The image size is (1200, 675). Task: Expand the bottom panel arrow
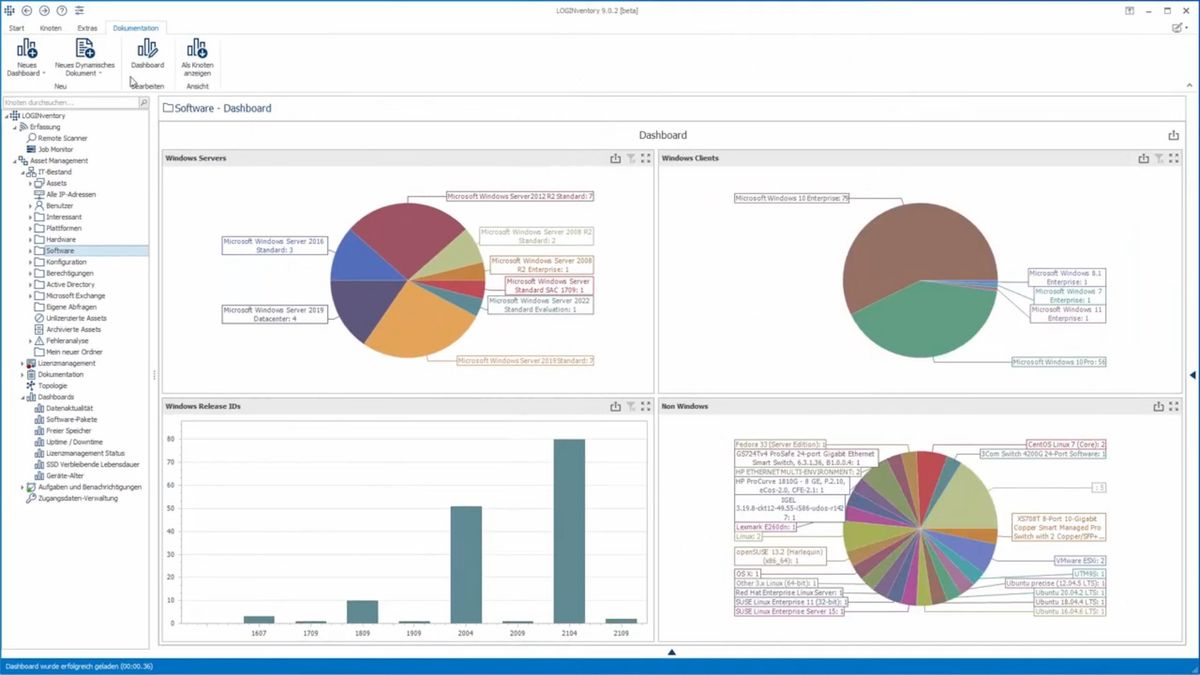[672, 652]
